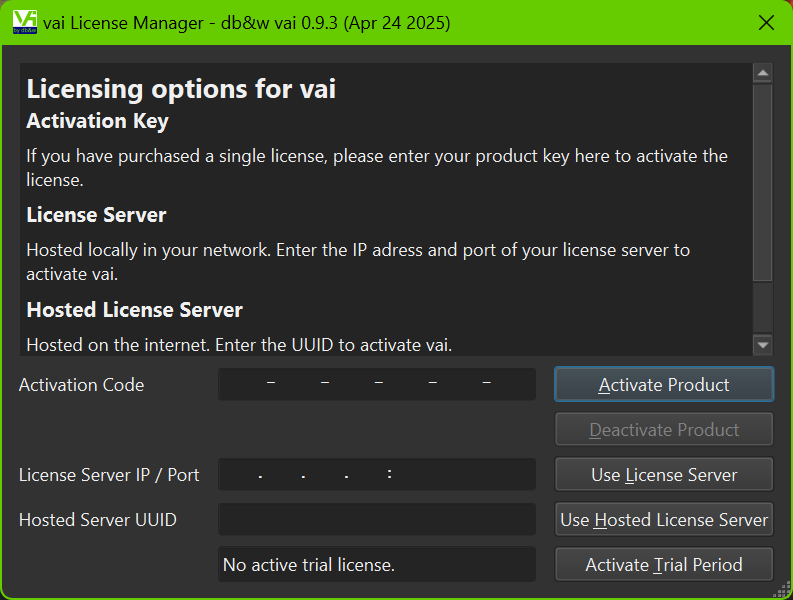This screenshot has width=793, height=600.
Task: Click Activate Trial Period button
Action: (x=664, y=564)
